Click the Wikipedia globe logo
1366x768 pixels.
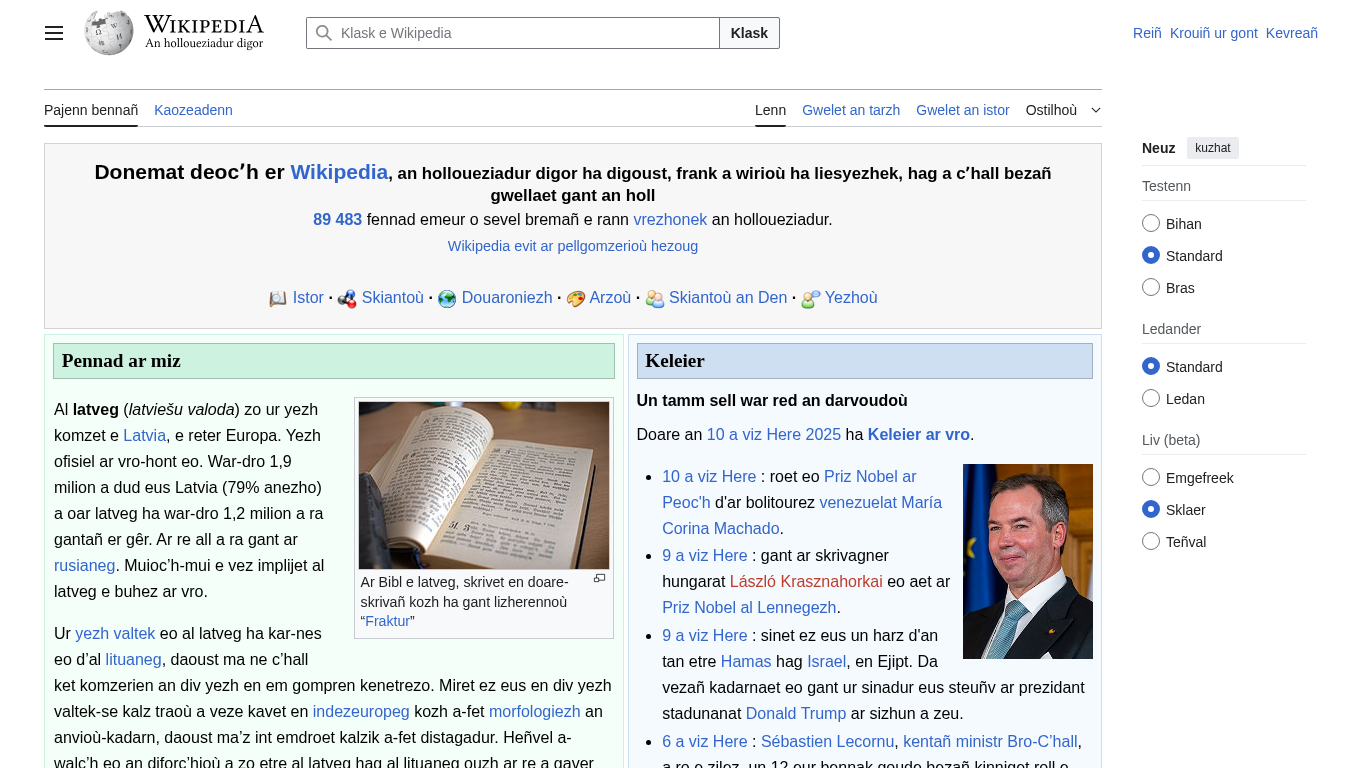tap(109, 33)
